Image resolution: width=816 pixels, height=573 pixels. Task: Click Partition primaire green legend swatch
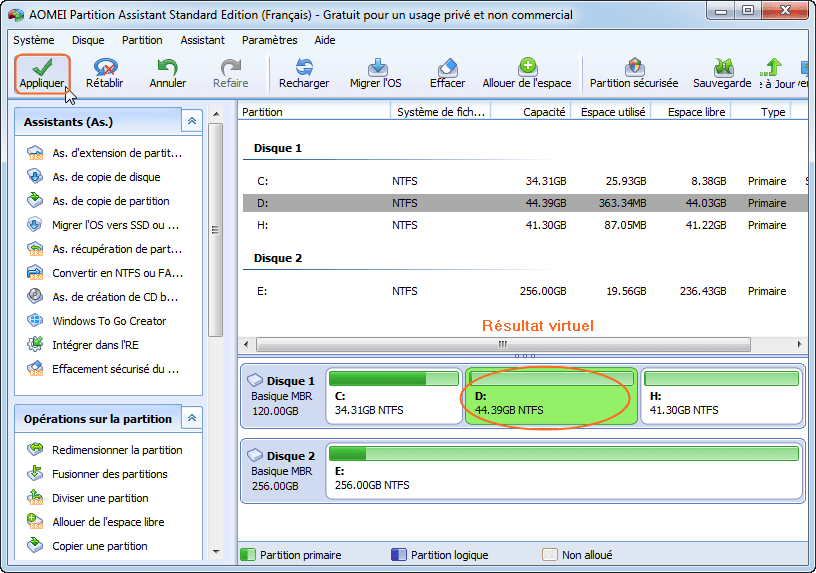point(248,555)
